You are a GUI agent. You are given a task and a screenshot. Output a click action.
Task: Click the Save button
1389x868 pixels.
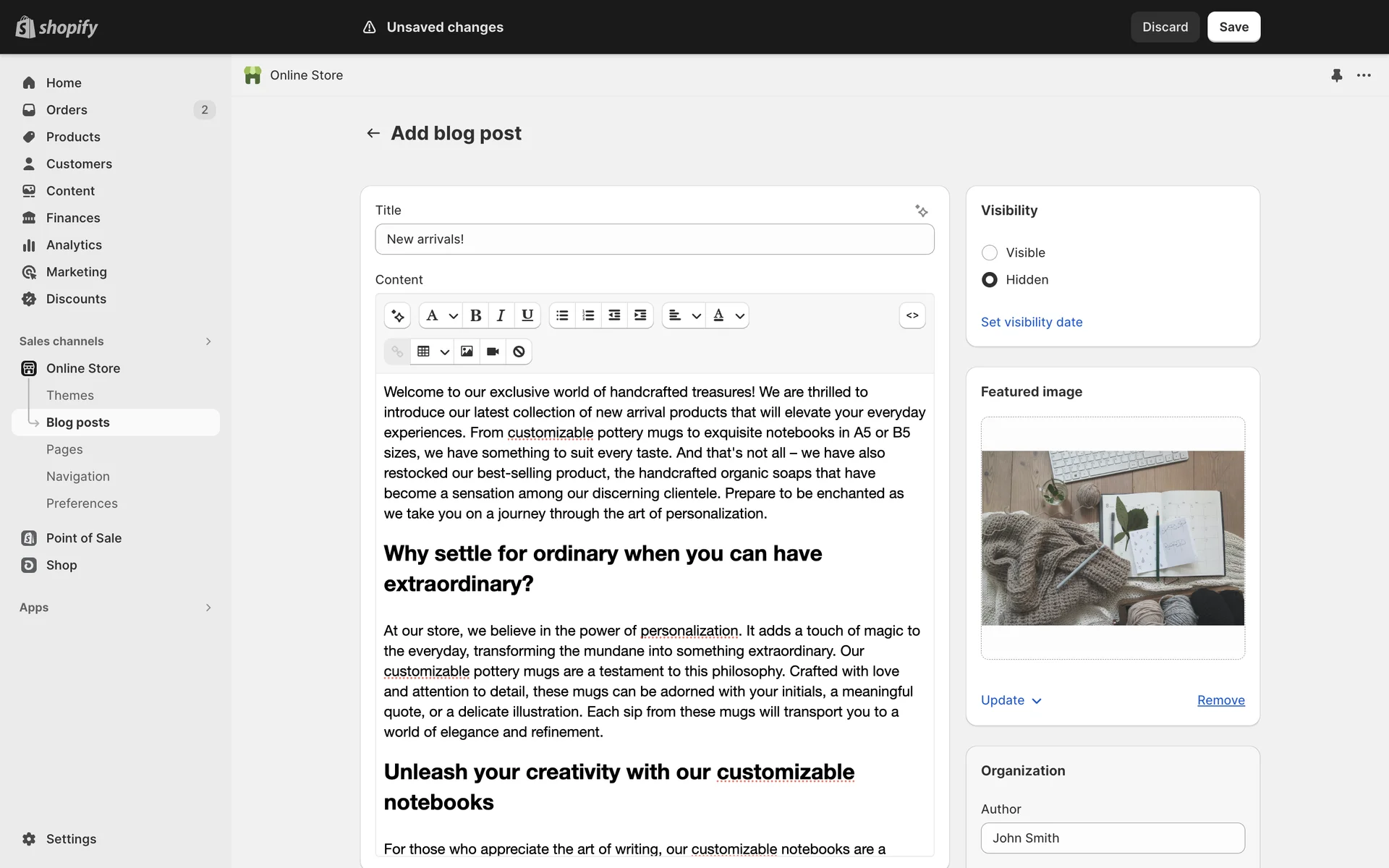click(1233, 27)
